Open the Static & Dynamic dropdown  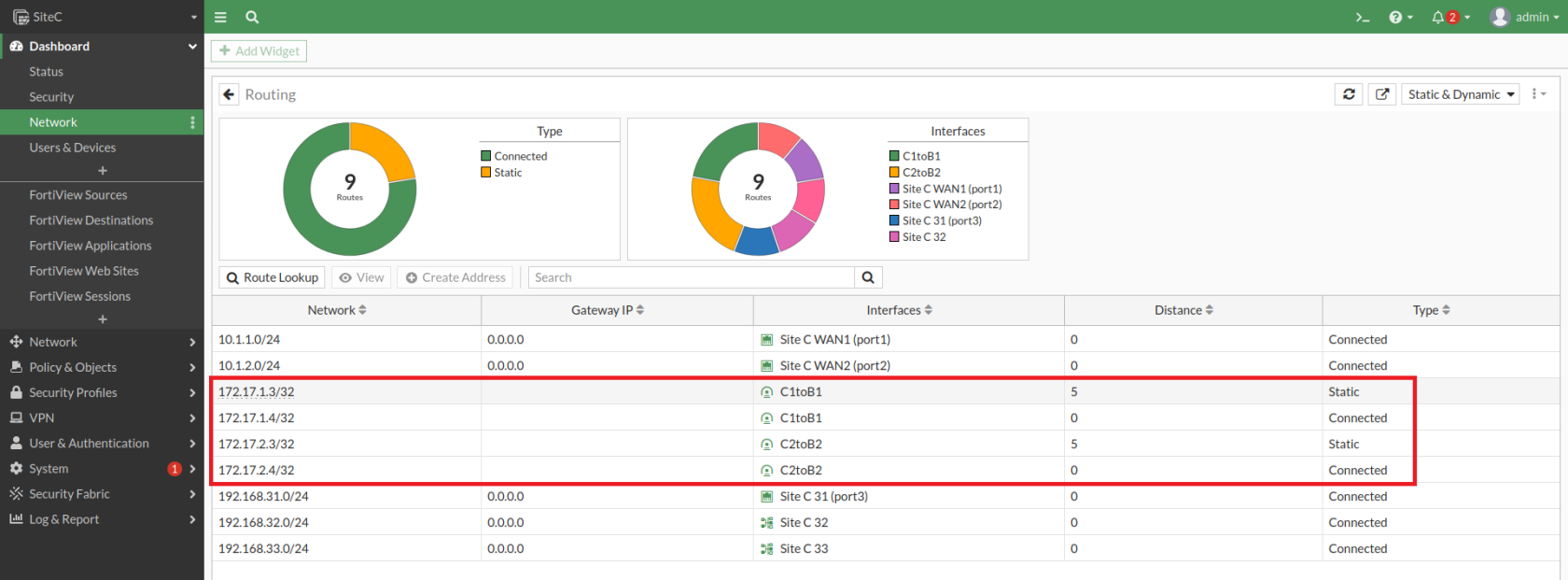click(x=1461, y=94)
